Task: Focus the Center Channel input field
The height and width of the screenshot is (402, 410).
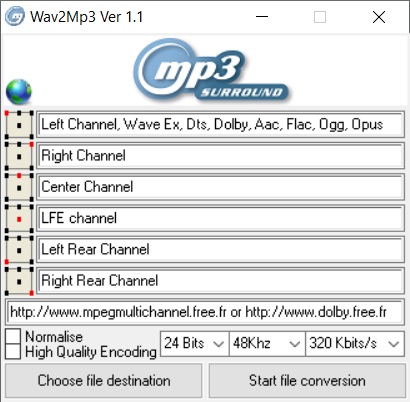Action: 220,187
